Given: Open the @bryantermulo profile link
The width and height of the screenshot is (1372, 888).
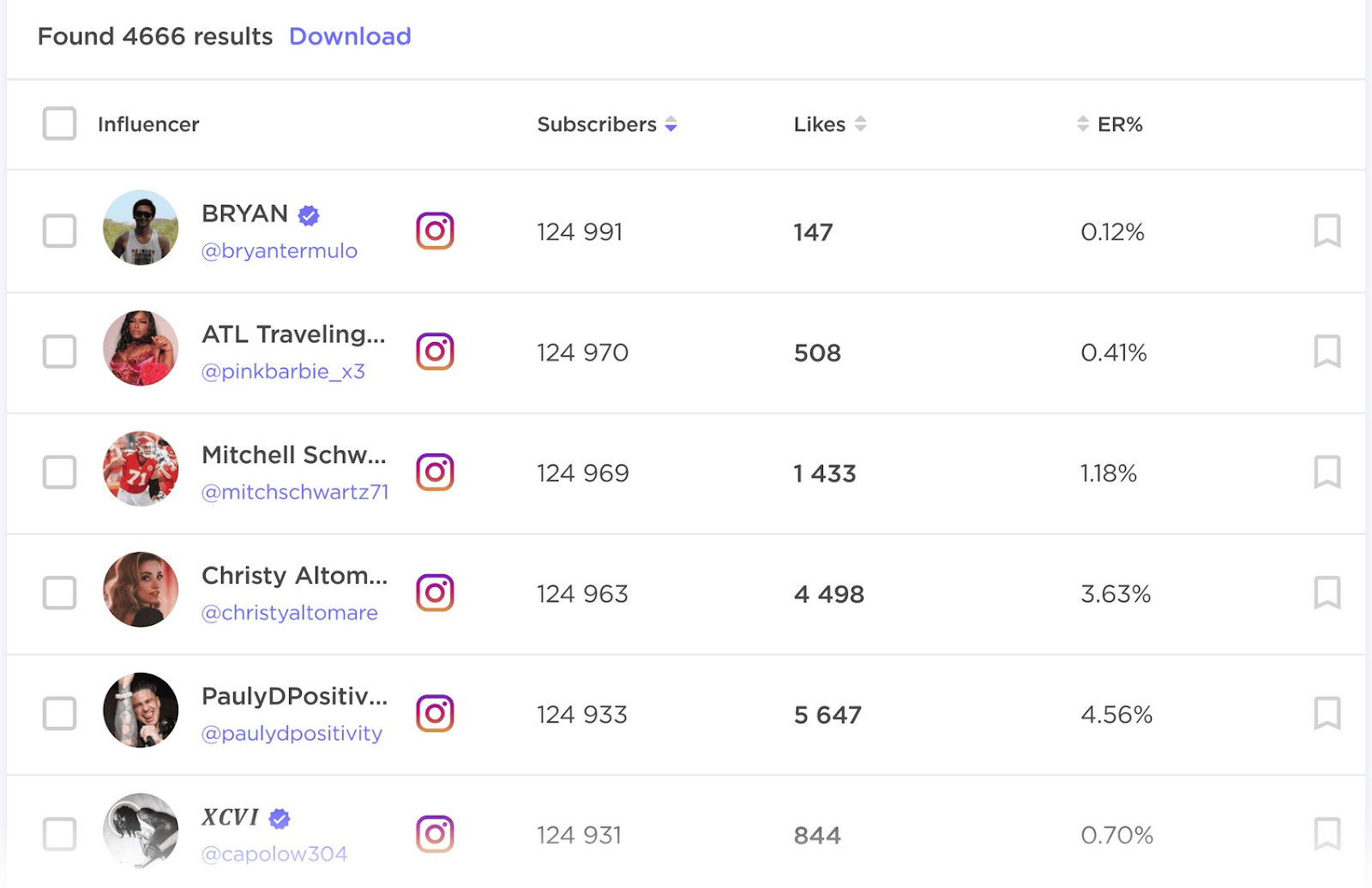Looking at the screenshot, I should click(280, 250).
